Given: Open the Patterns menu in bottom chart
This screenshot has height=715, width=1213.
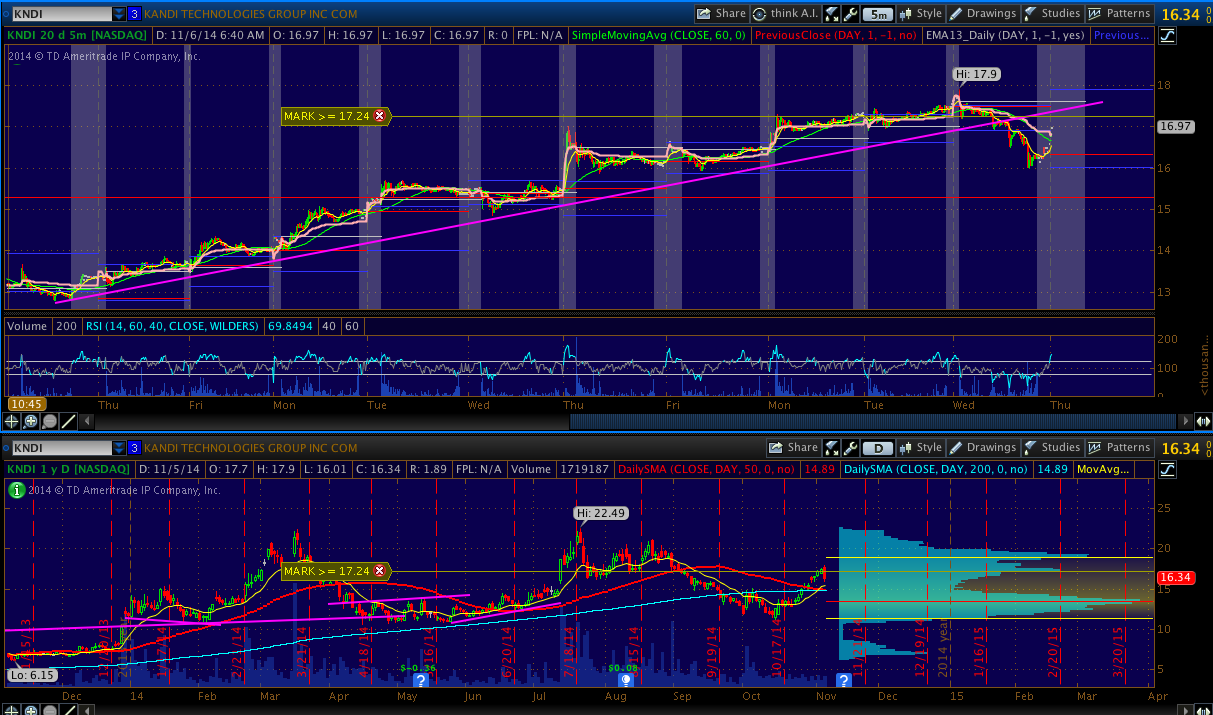Looking at the screenshot, I should (x=1119, y=448).
